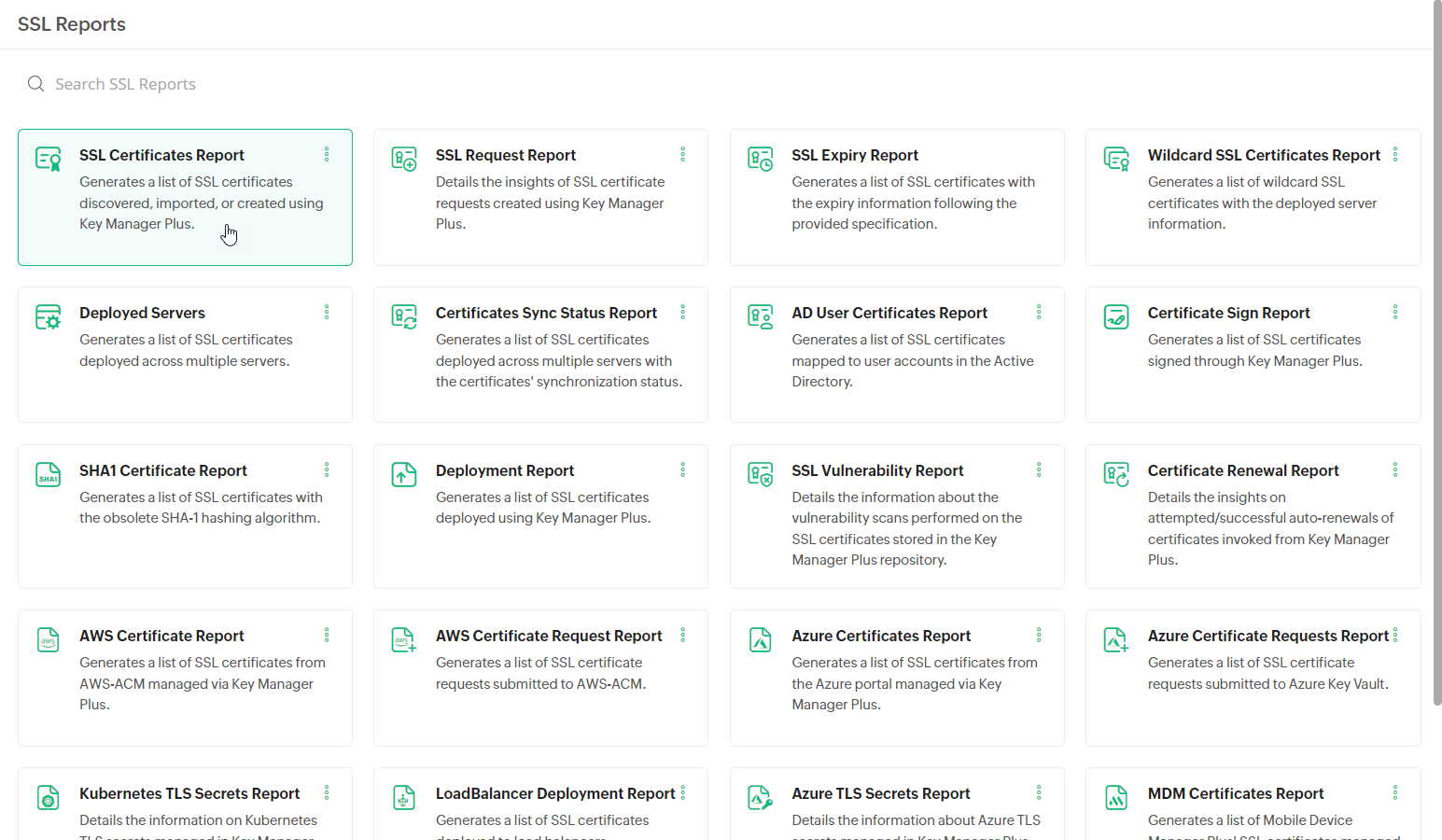Click the Azure TLS Secrets Report icon

pos(761,797)
